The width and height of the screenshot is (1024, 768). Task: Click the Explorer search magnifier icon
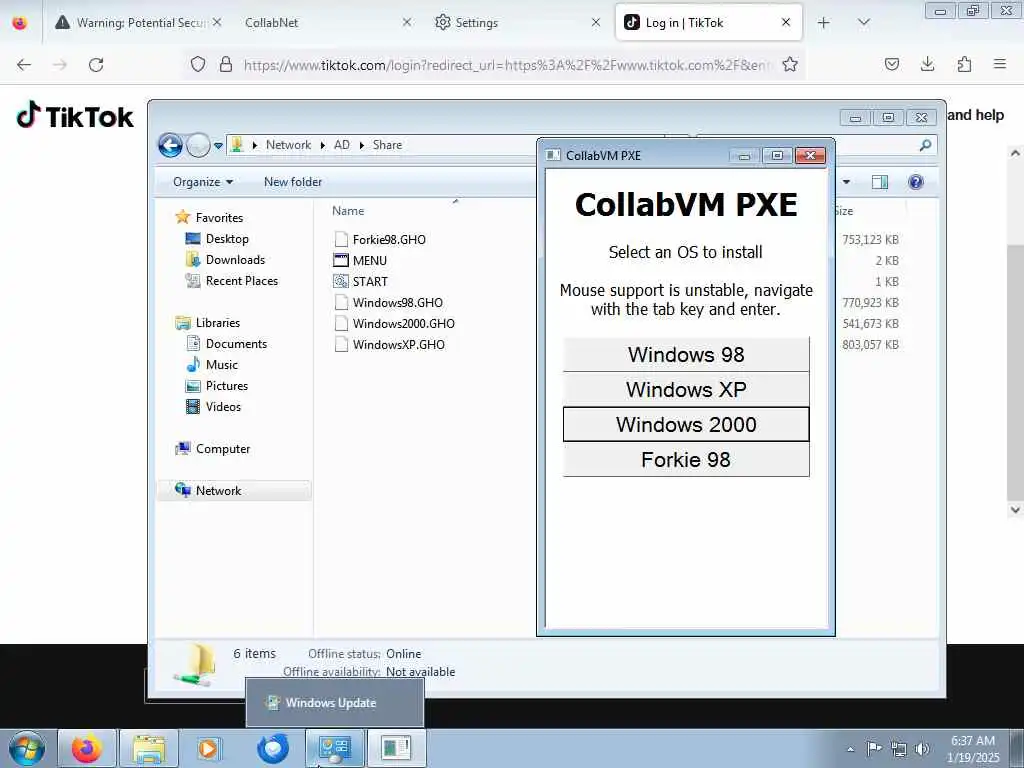[925, 145]
